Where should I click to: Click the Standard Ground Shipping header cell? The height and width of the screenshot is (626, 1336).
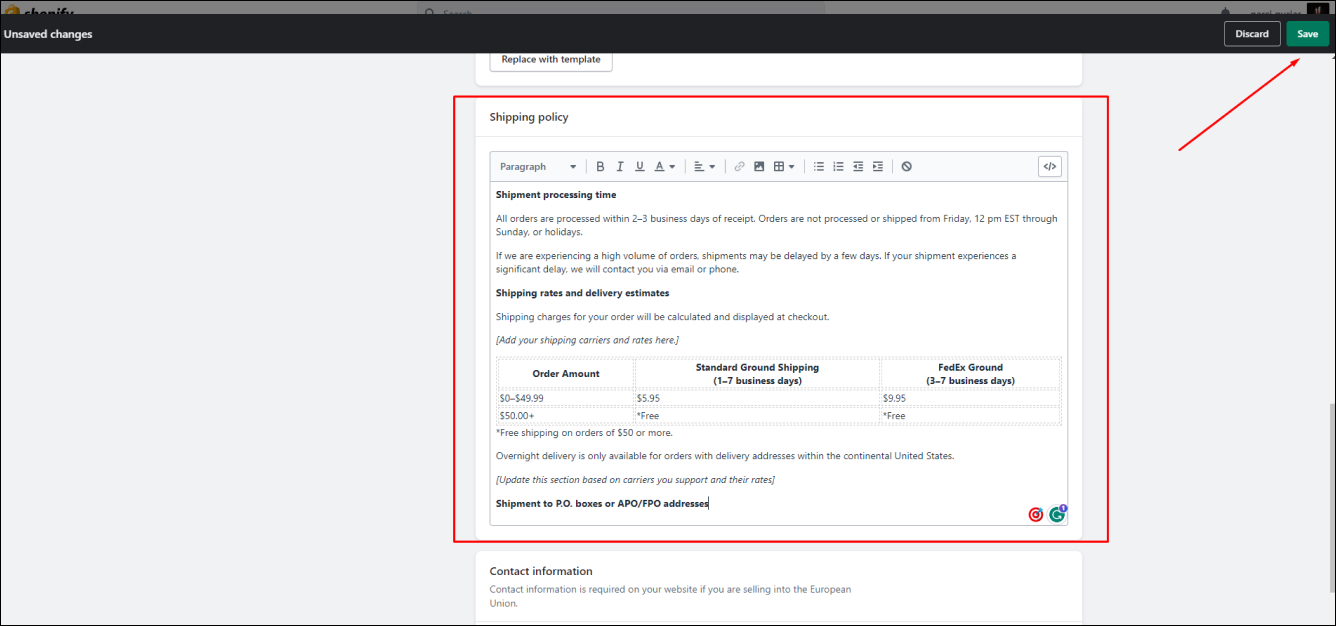[757, 374]
